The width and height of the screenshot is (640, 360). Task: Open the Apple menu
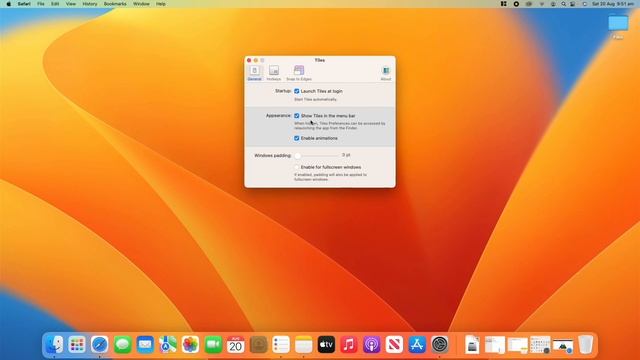[9, 4]
